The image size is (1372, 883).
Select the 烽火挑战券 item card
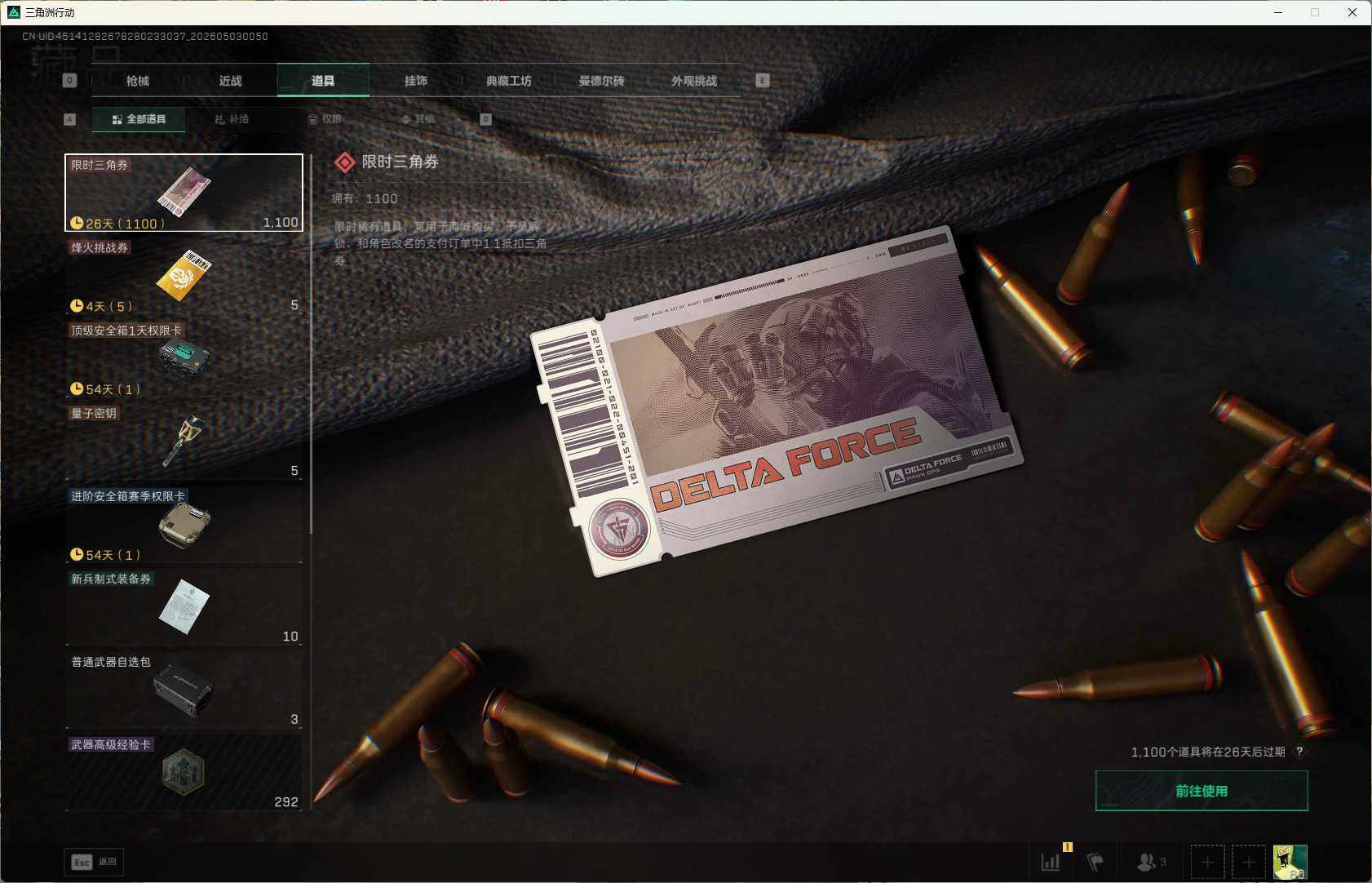(184, 276)
